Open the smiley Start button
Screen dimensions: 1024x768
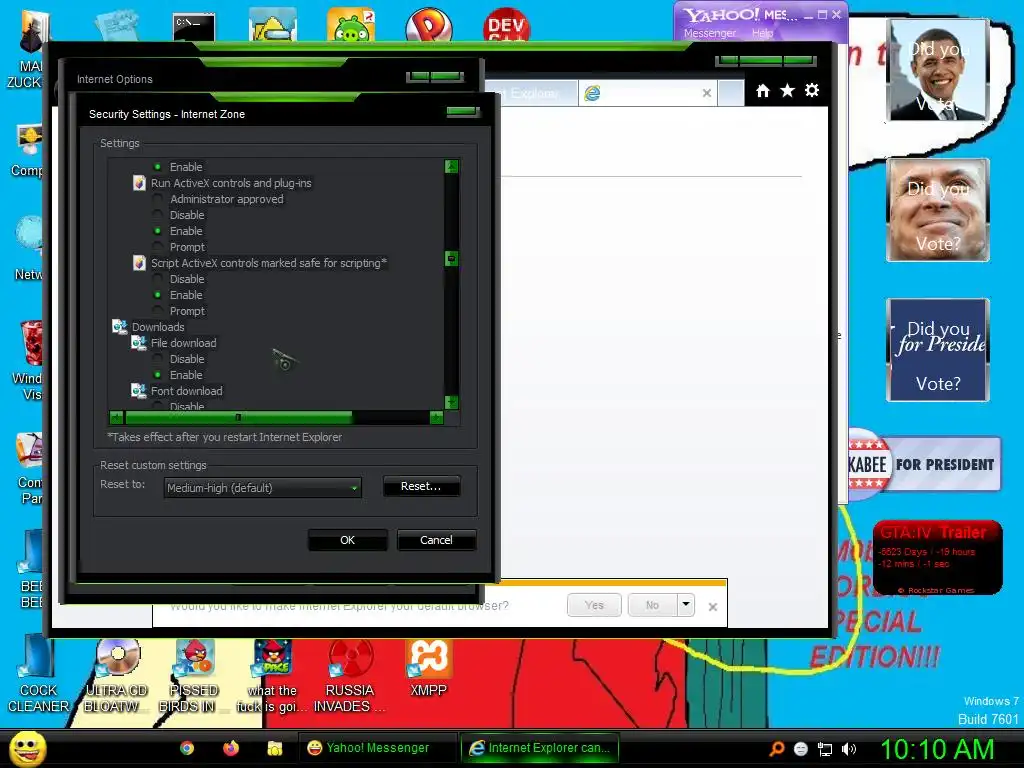click(x=28, y=748)
